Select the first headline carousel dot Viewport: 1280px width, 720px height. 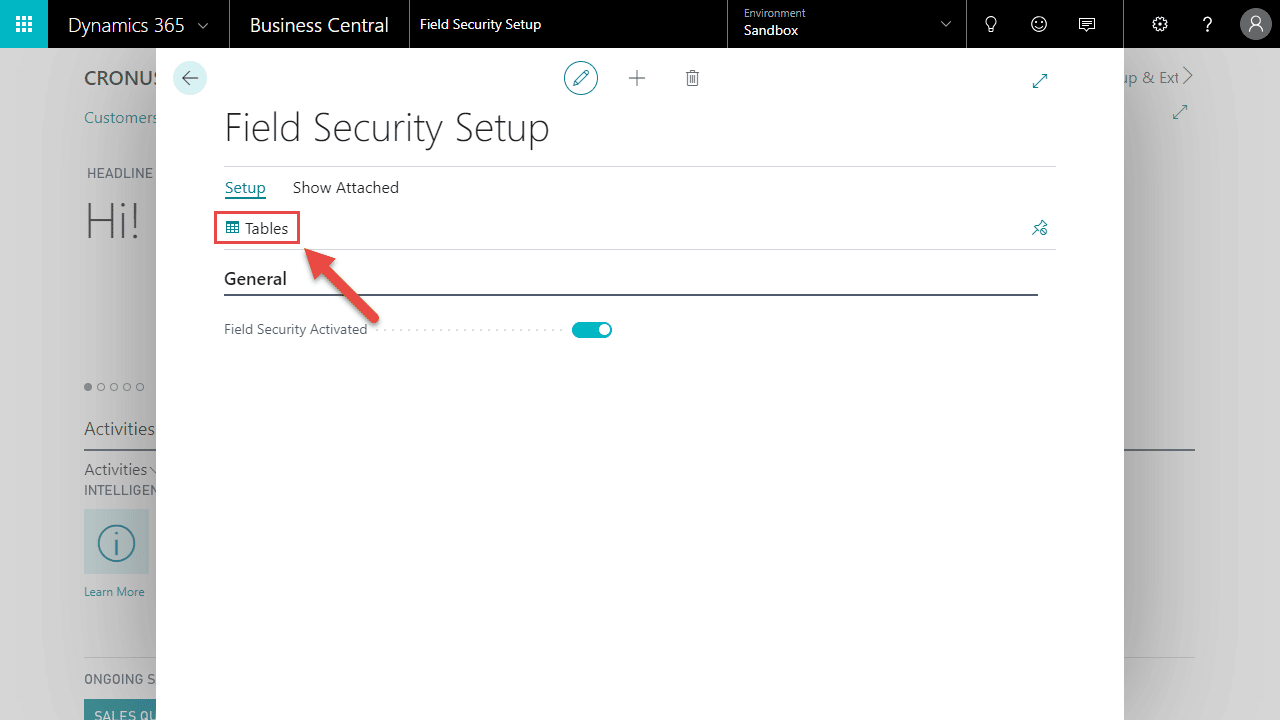(88, 387)
